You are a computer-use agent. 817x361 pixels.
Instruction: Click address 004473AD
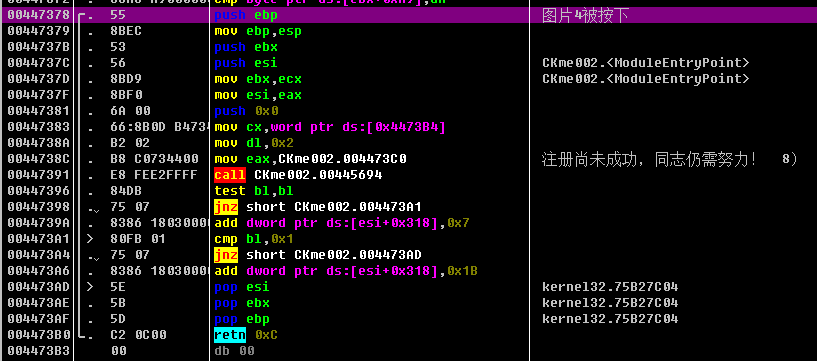pyautogui.click(x=39, y=287)
